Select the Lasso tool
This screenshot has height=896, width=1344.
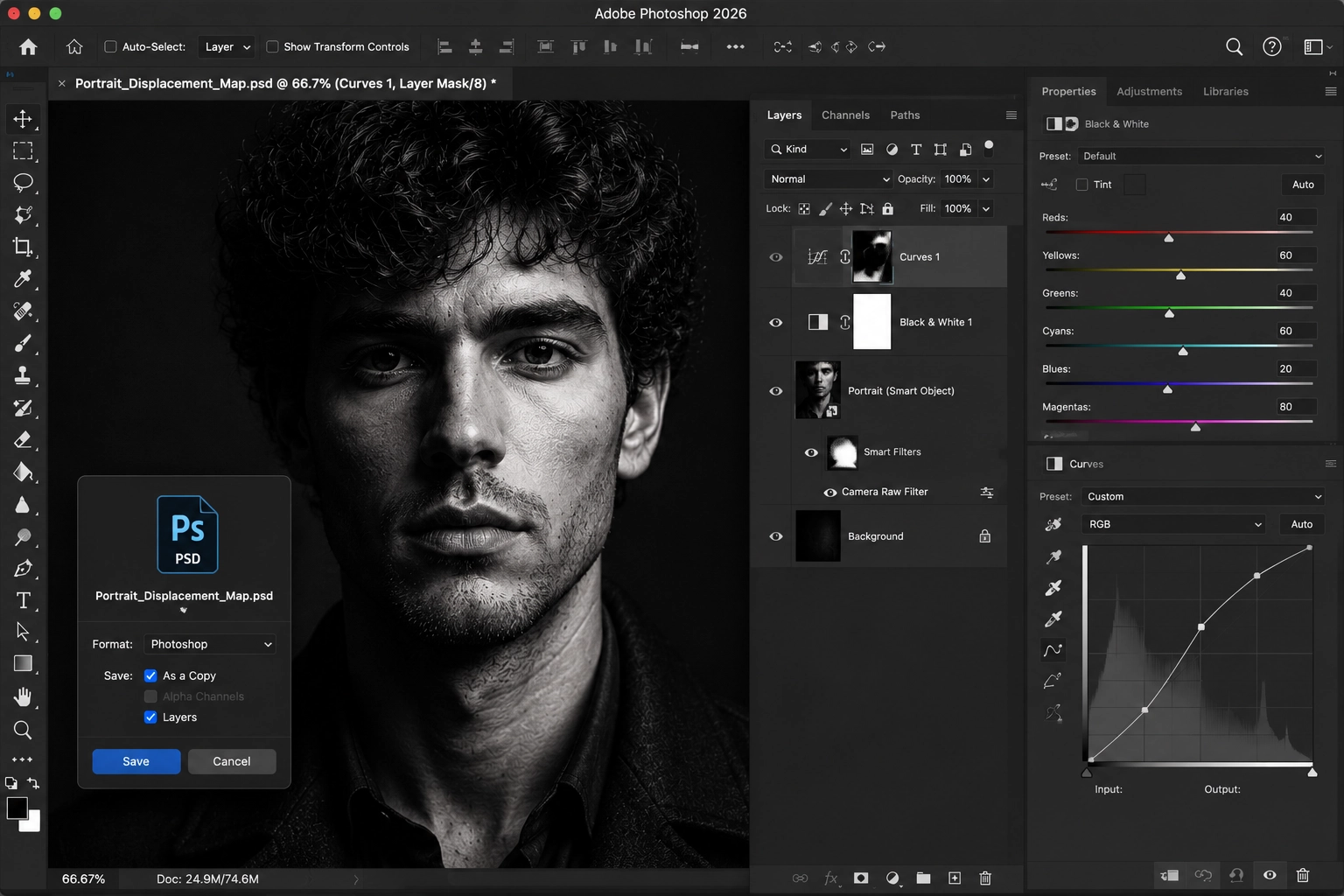click(23, 183)
